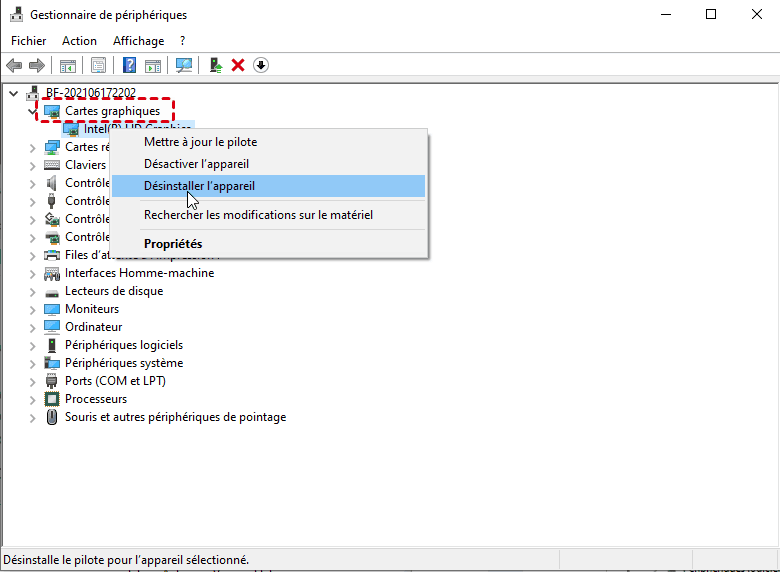Click the Forward arrow toolbar icon

click(x=37, y=65)
